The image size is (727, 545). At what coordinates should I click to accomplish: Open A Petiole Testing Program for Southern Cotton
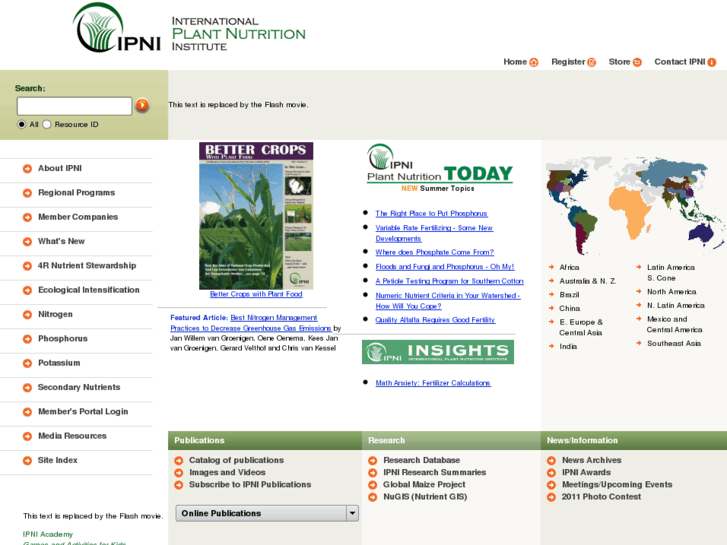(449, 281)
